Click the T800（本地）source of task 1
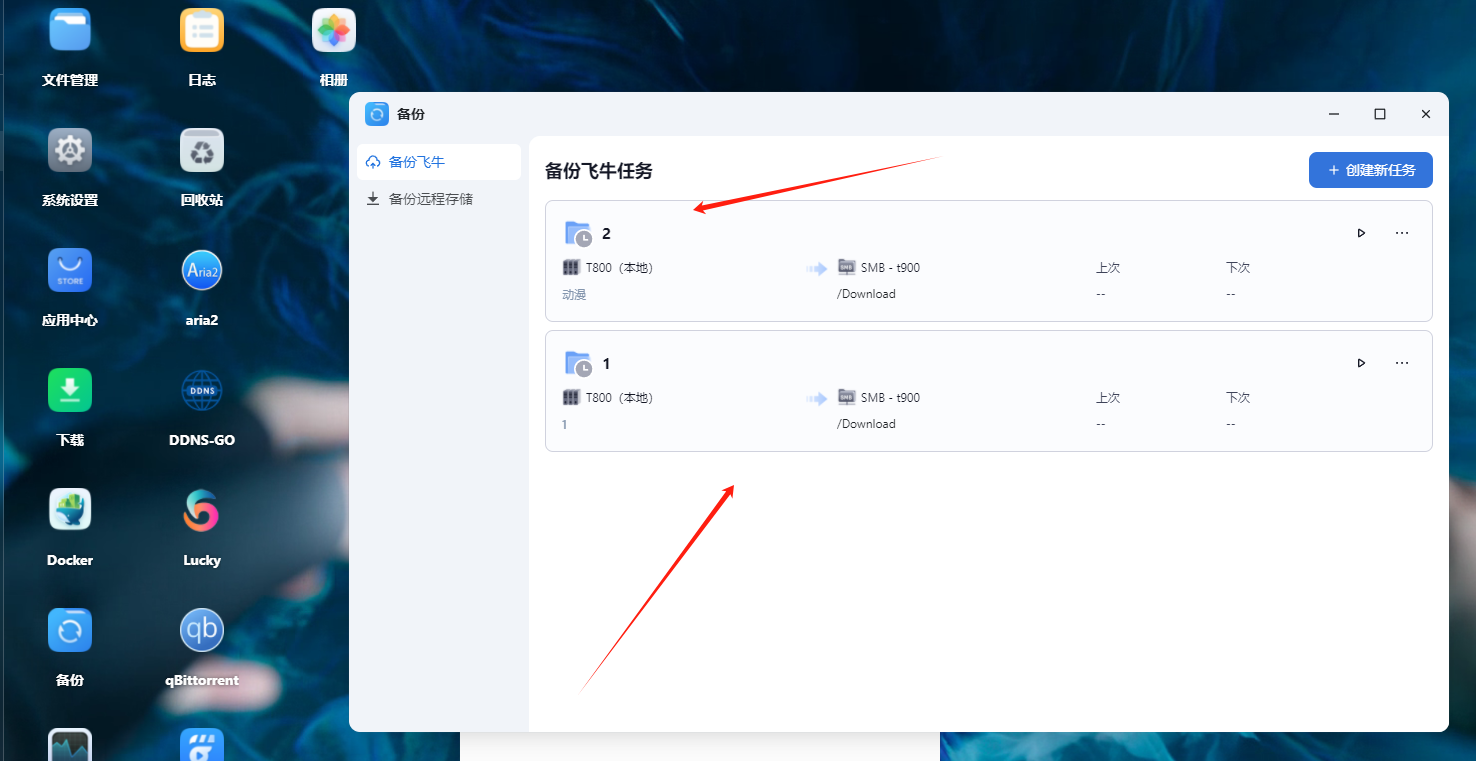The width and height of the screenshot is (1476, 761). pyautogui.click(x=608, y=398)
